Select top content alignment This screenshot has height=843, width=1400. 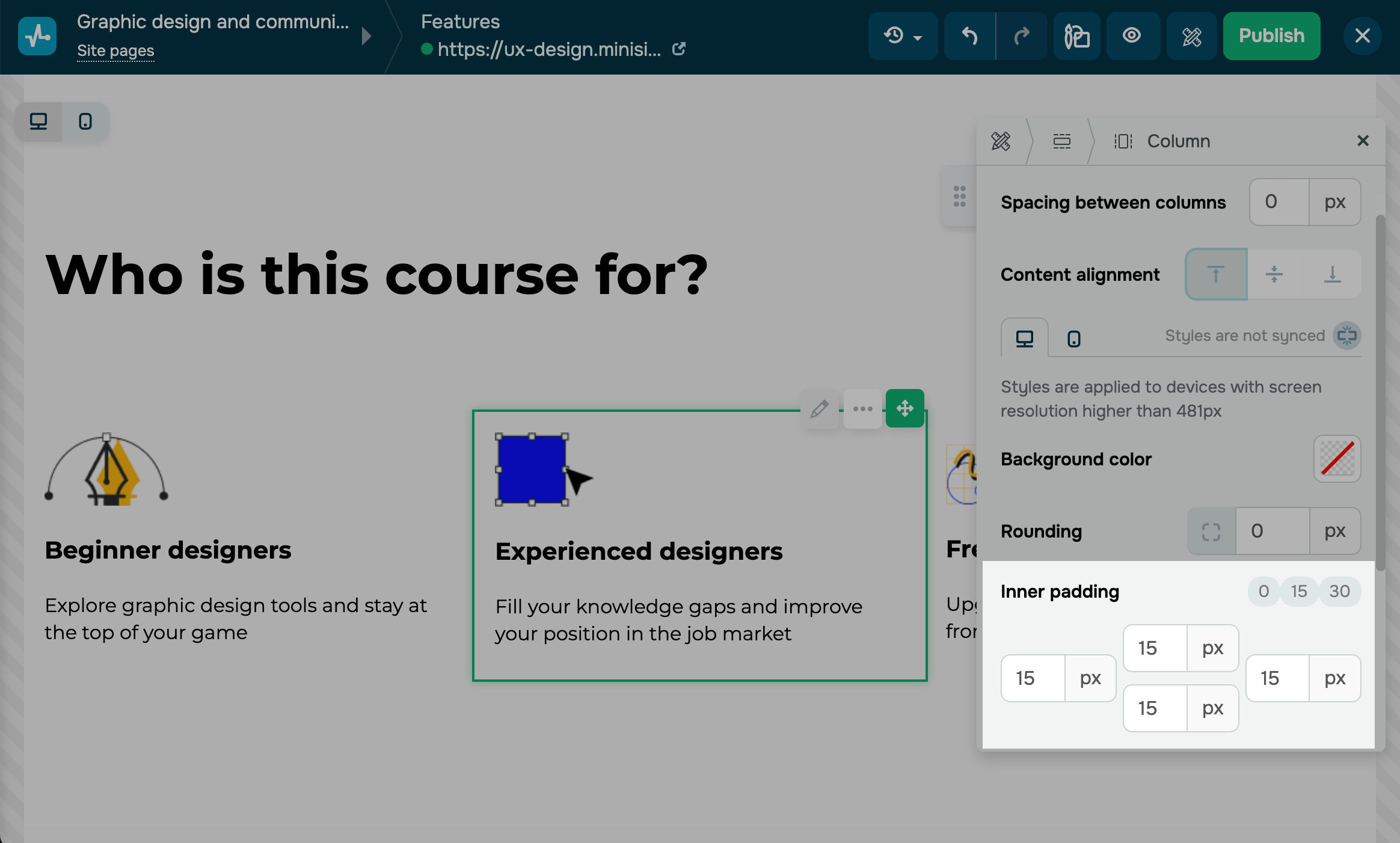click(x=1216, y=275)
